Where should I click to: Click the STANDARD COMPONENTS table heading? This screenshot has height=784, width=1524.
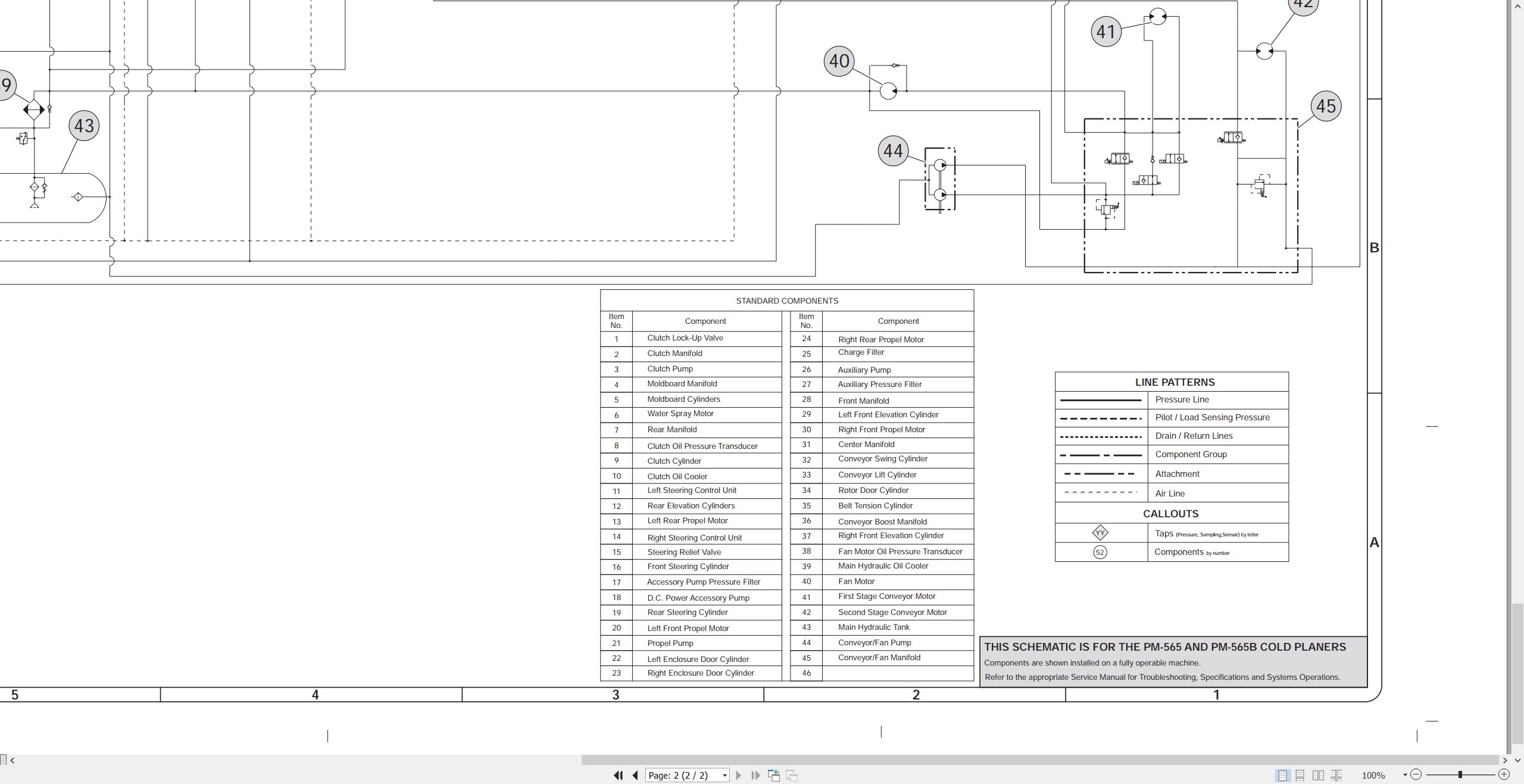click(787, 301)
